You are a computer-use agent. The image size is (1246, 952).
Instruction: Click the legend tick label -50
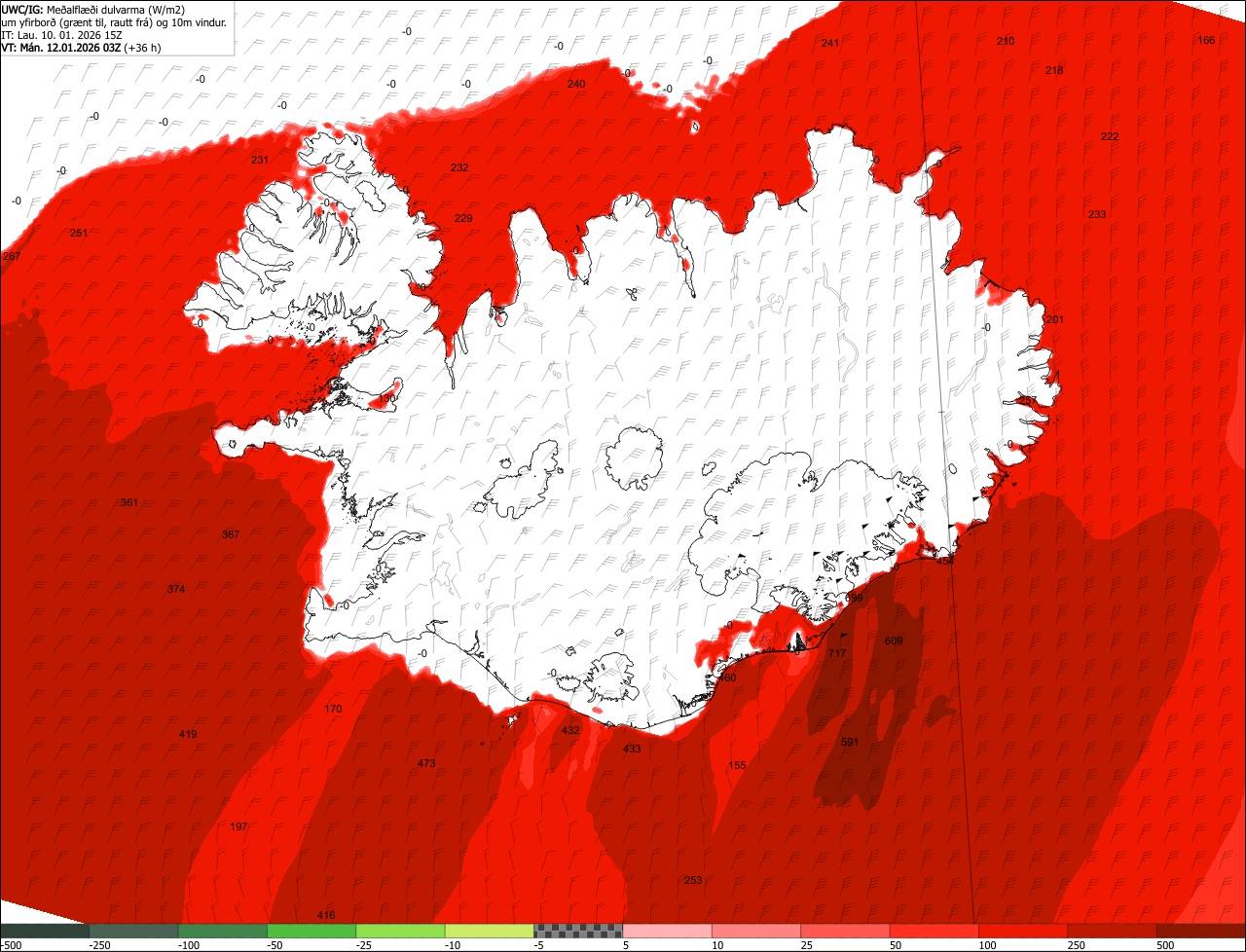tap(275, 945)
